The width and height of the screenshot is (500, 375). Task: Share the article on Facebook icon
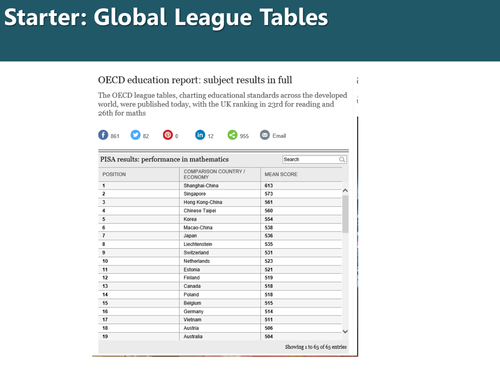tap(103, 135)
